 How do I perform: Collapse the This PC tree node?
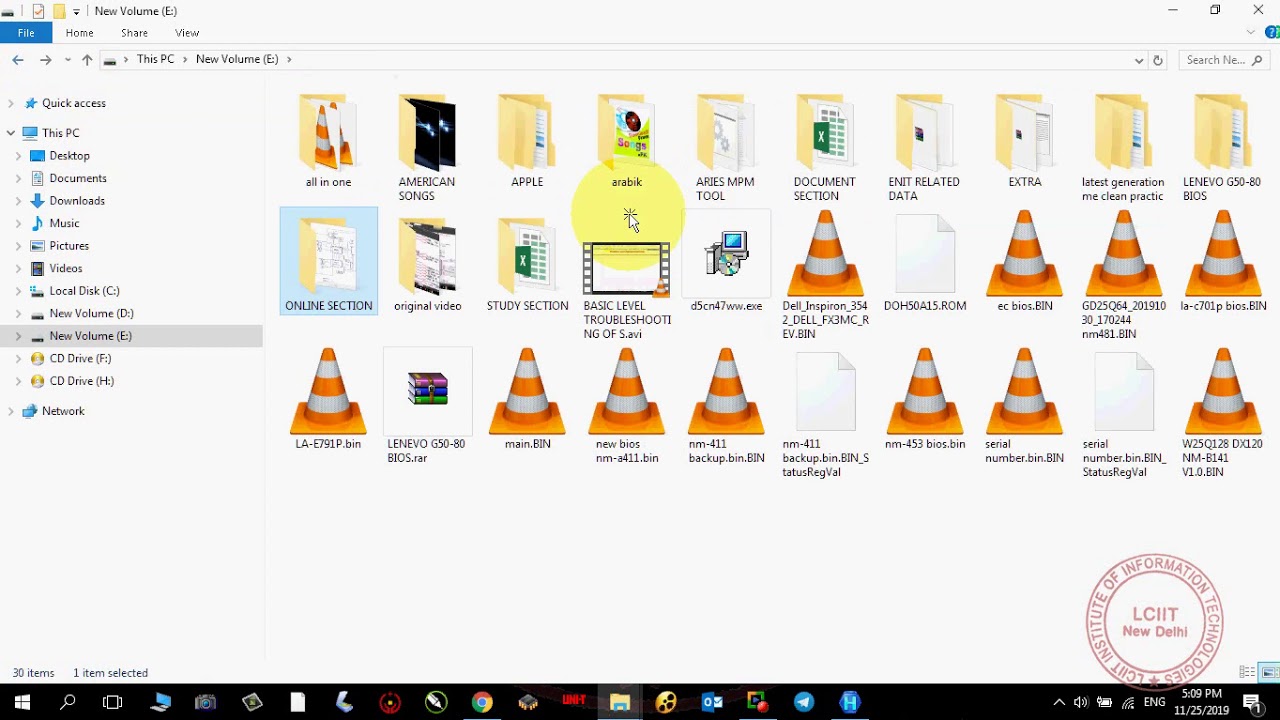[11, 133]
